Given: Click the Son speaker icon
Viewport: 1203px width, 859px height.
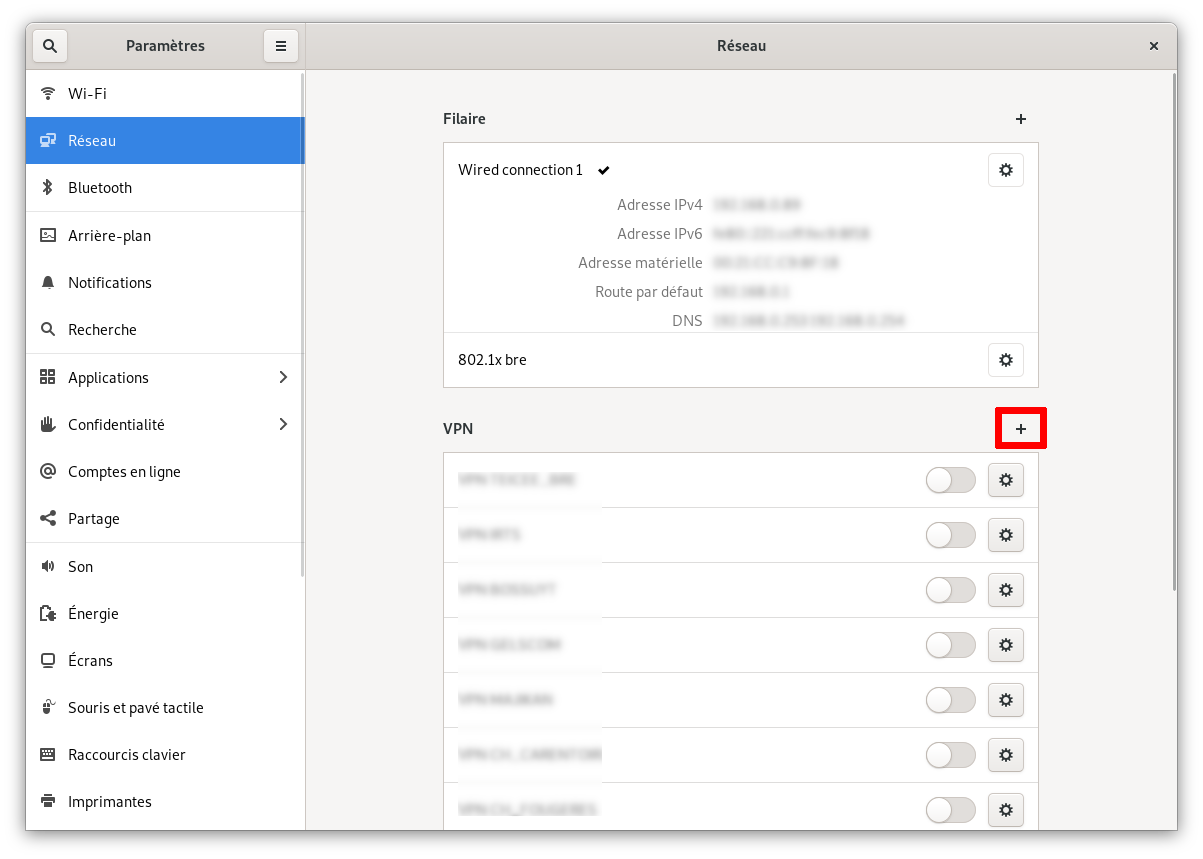Looking at the screenshot, I should (x=47, y=567).
